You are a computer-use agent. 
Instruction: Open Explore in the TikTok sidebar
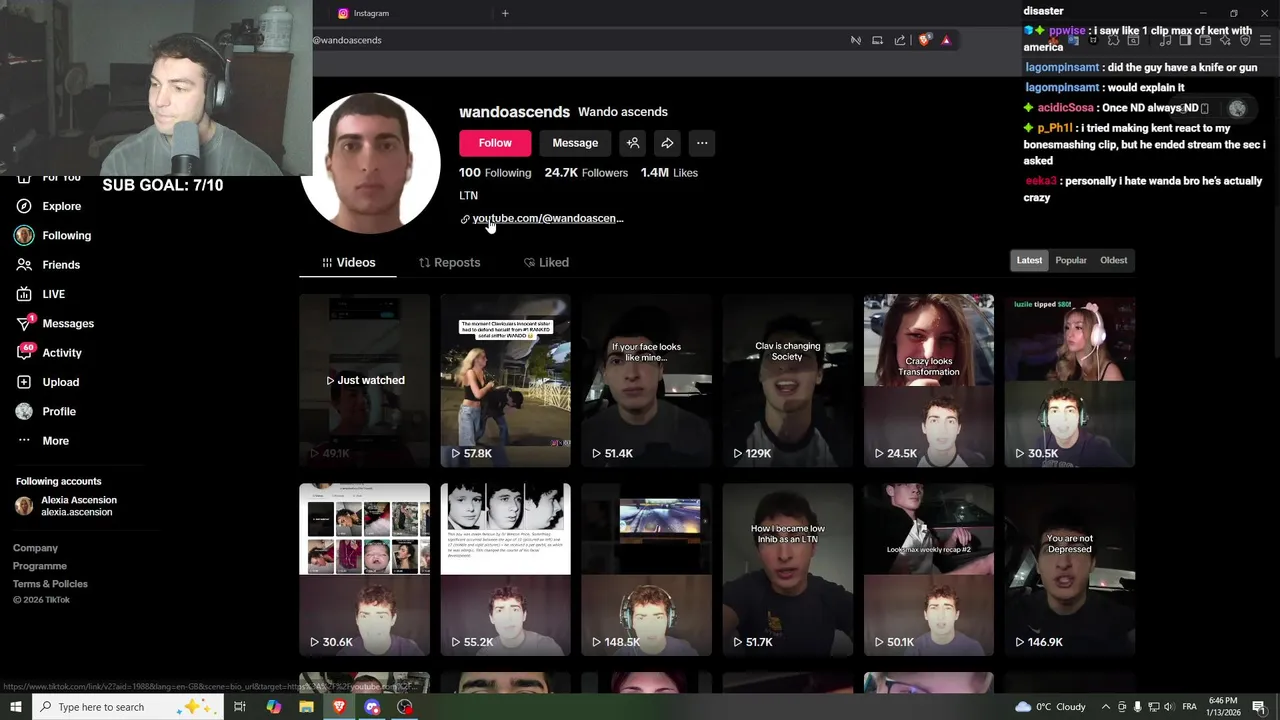48,206
